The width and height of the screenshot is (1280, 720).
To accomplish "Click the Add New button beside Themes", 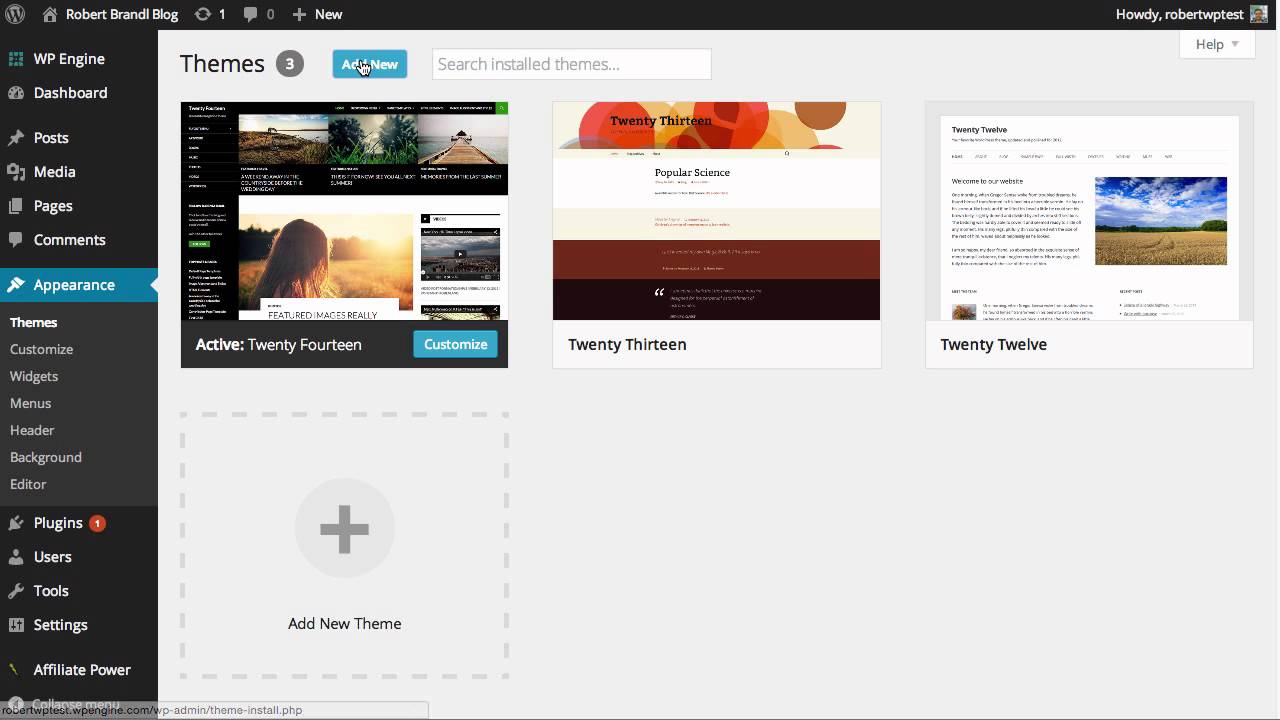I will (370, 64).
